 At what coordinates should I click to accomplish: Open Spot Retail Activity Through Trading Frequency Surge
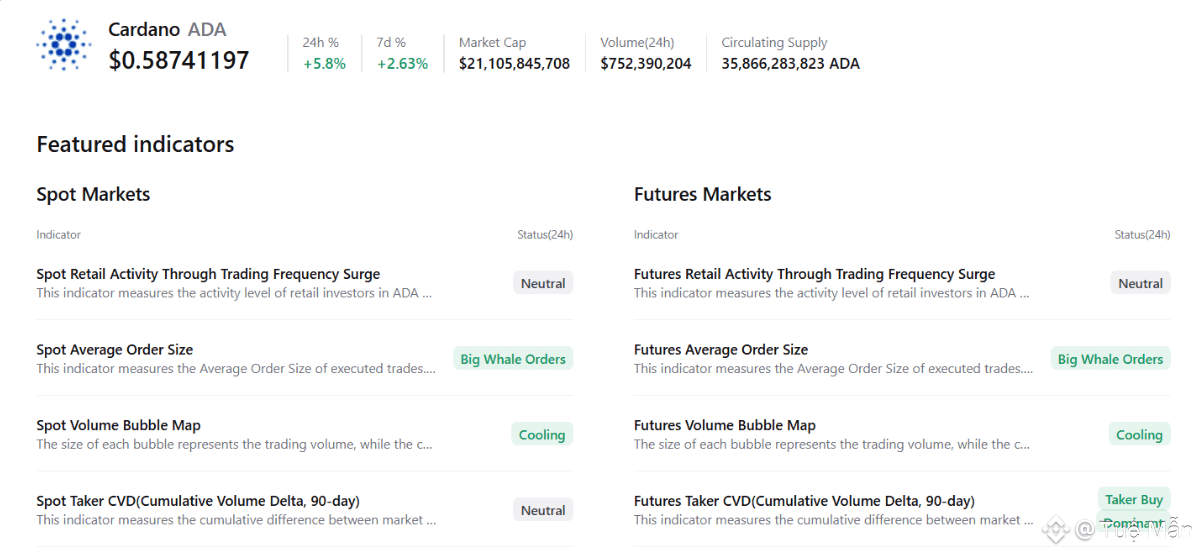point(208,274)
